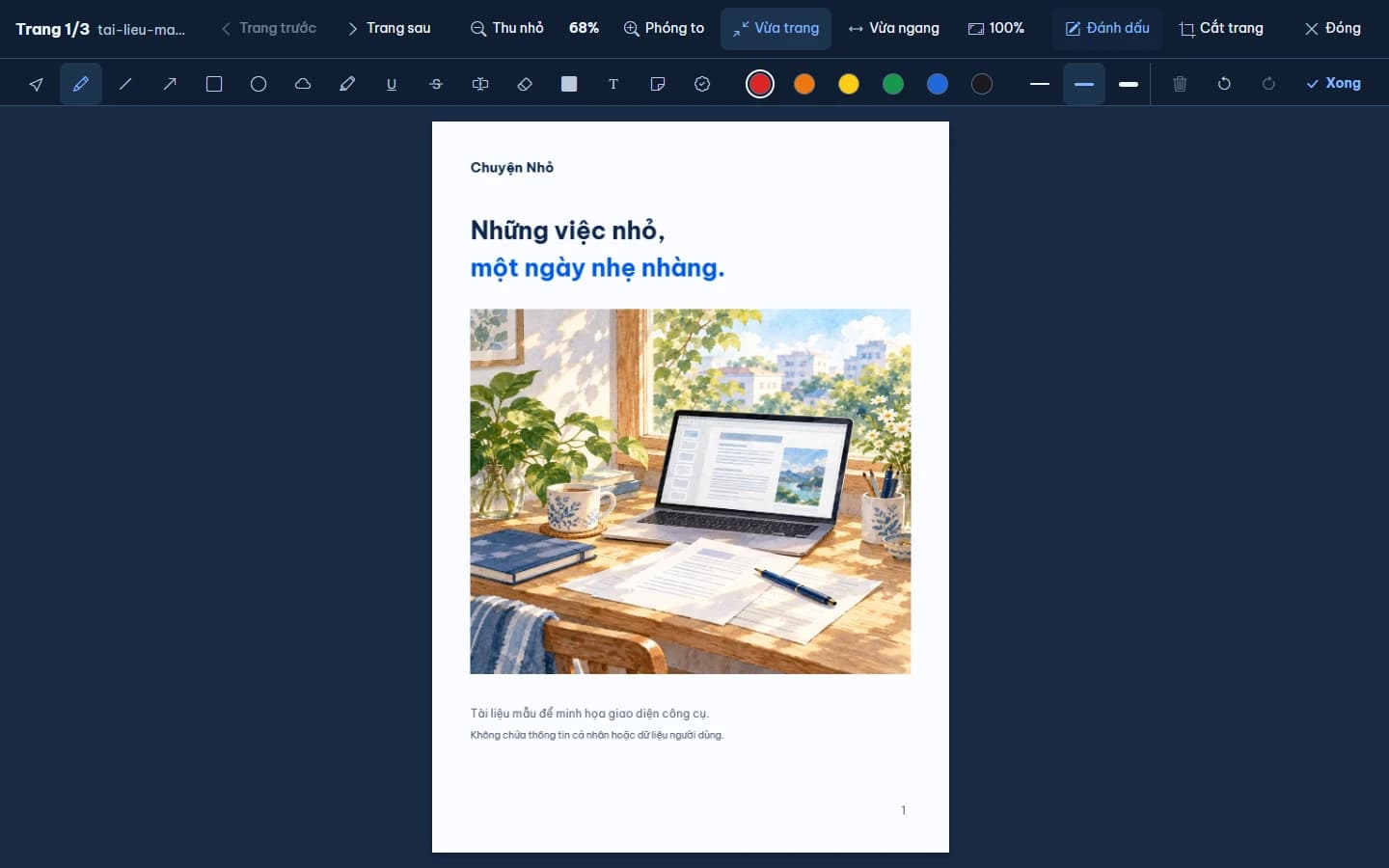Choose the strikethrough annotation tool
Screen dimensions: 1389x868
point(436,84)
